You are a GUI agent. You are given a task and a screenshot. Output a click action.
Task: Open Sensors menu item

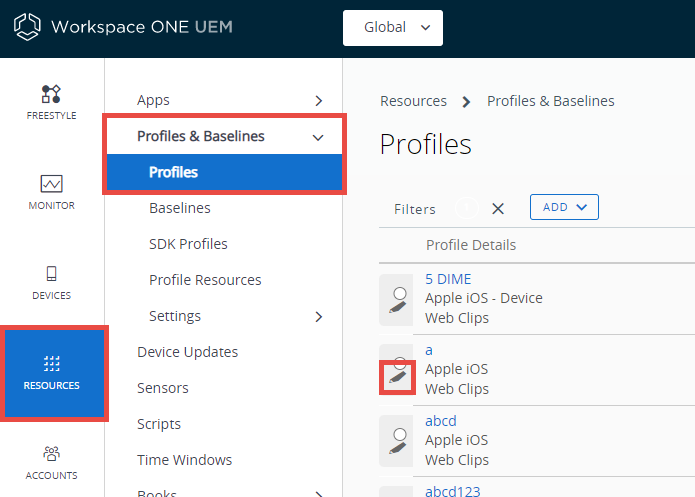tap(163, 388)
